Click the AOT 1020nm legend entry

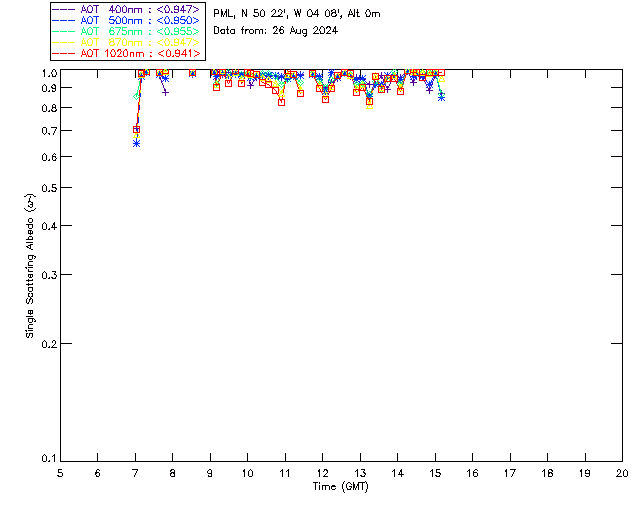[x=126, y=53]
